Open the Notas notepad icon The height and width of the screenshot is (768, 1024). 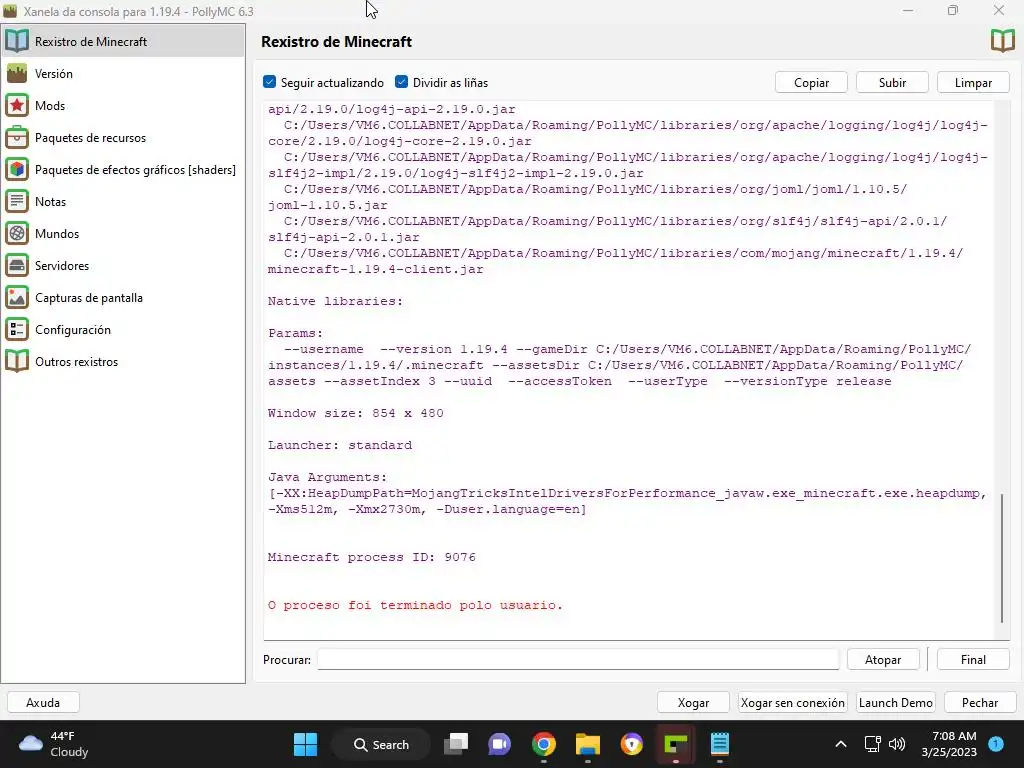click(x=17, y=201)
